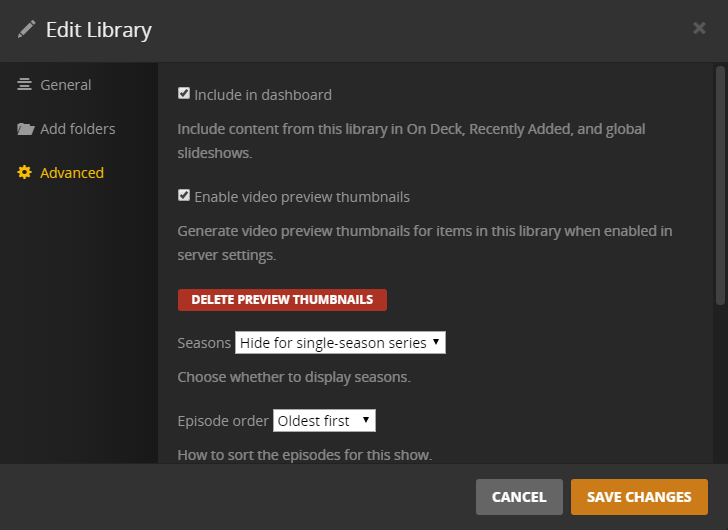Click the dialog's vertical scrollbar

pos(719,185)
